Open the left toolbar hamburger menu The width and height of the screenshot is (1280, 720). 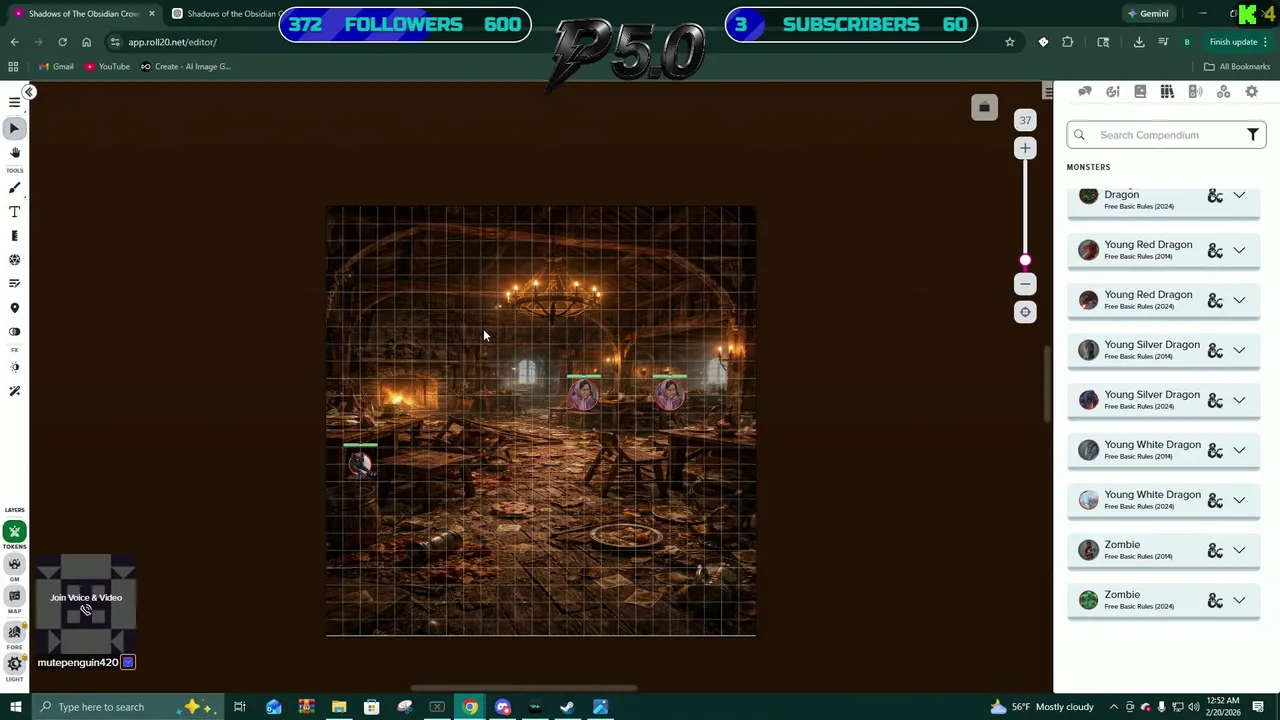coord(14,103)
